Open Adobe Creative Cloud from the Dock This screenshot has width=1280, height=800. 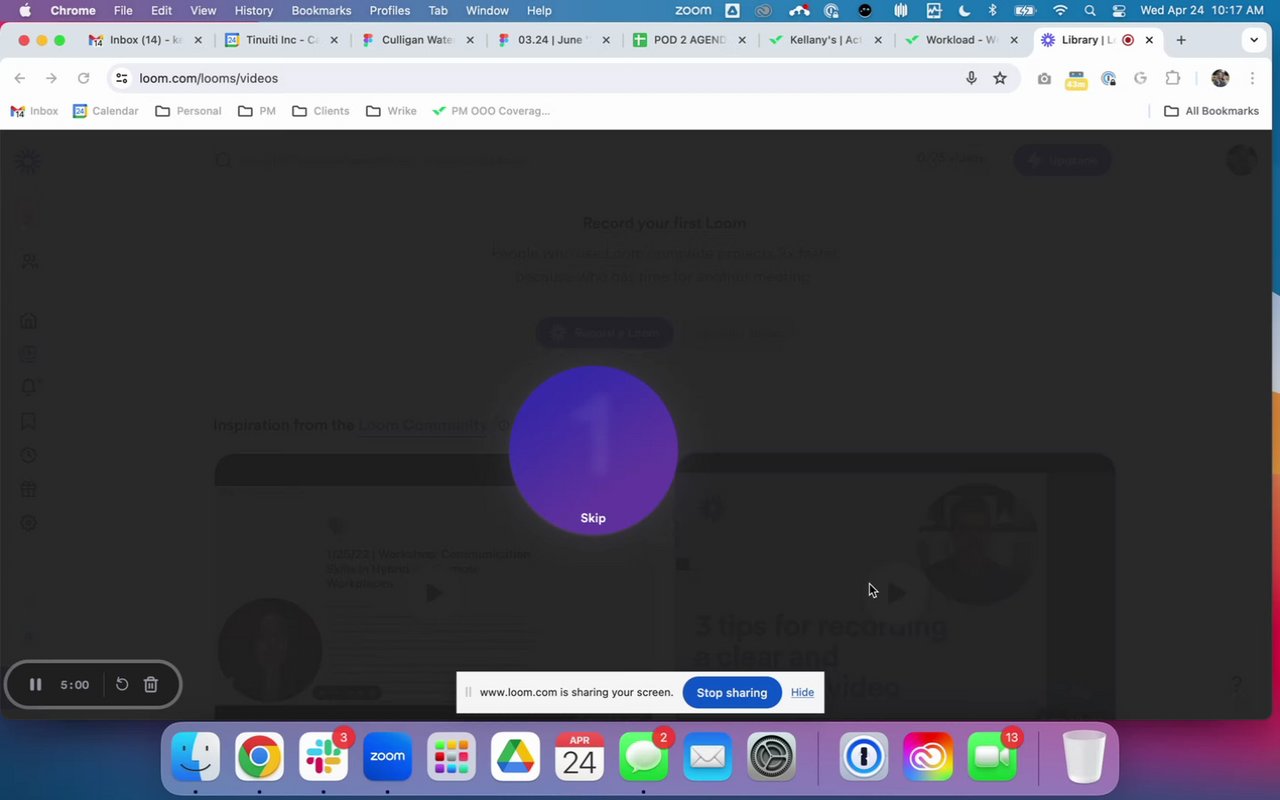[928, 756]
